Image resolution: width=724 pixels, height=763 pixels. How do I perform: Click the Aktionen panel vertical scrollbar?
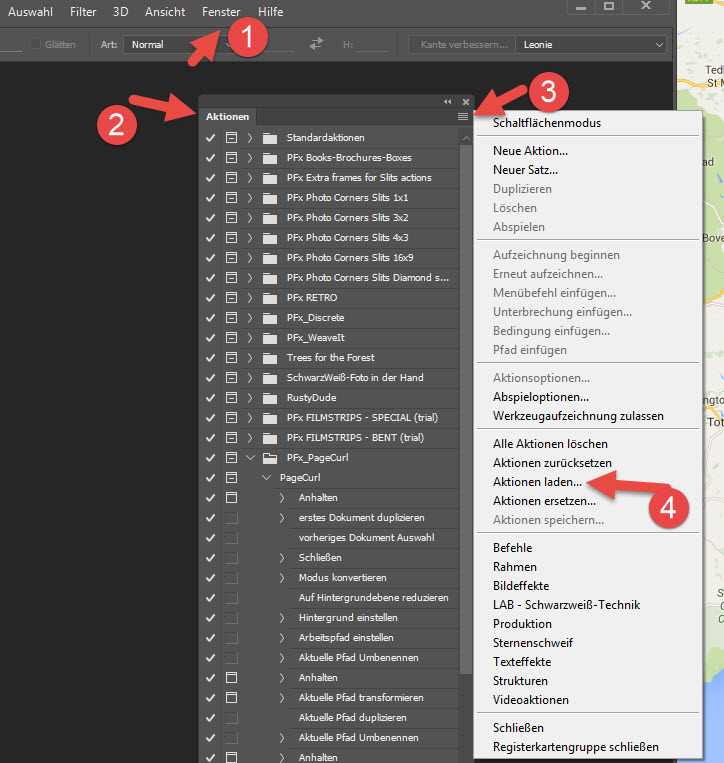click(465, 400)
